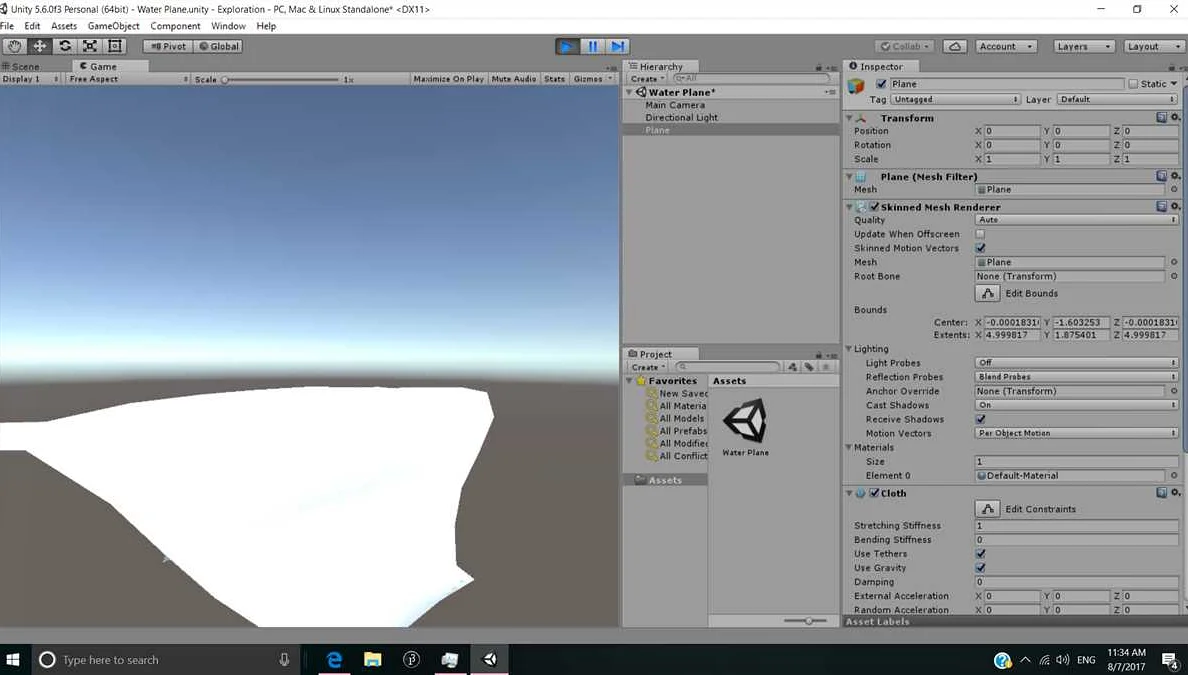The image size is (1188, 675).
Task: Open the Layers dropdown
Action: 1083,46
